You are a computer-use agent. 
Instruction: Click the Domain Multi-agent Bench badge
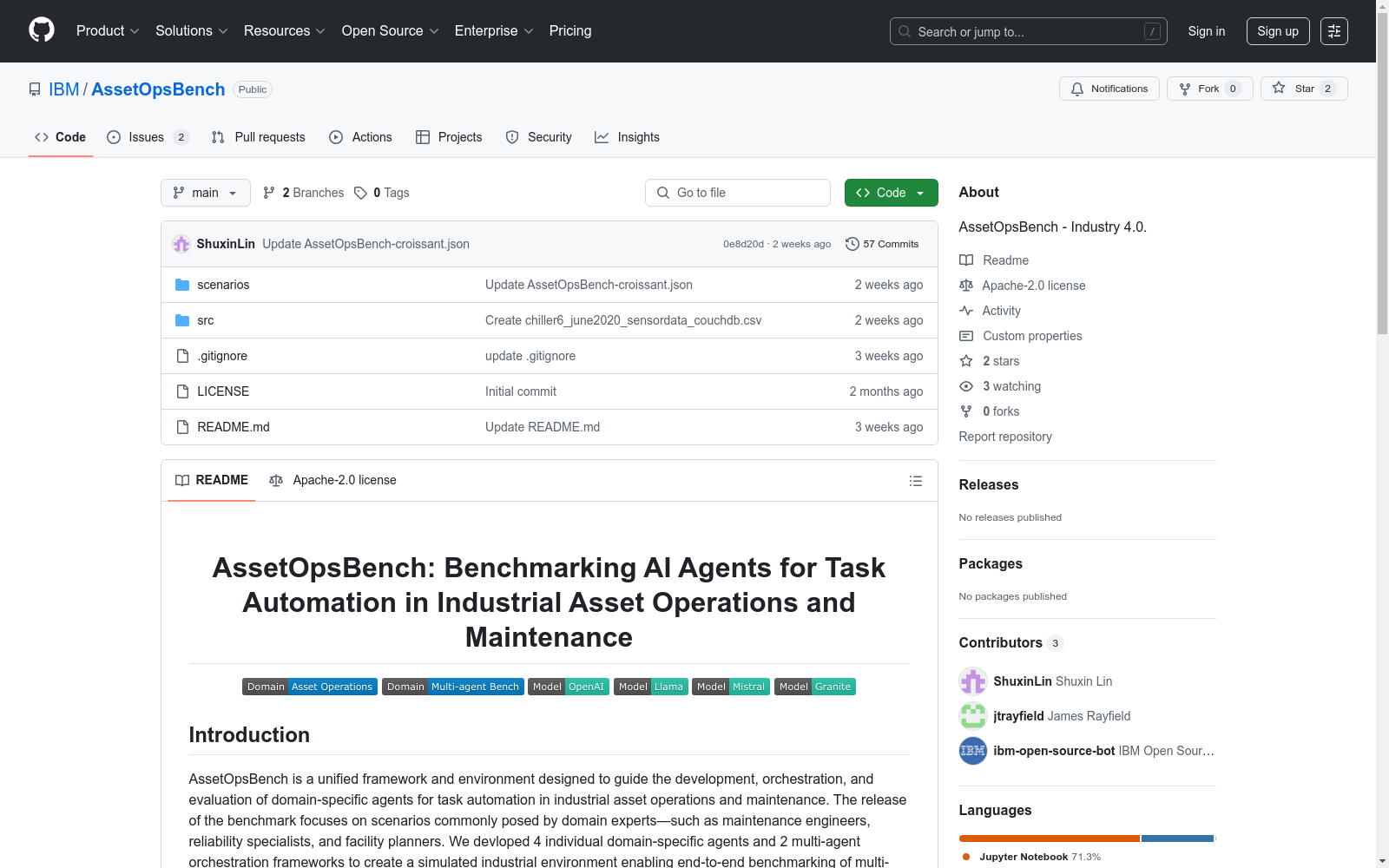click(453, 687)
